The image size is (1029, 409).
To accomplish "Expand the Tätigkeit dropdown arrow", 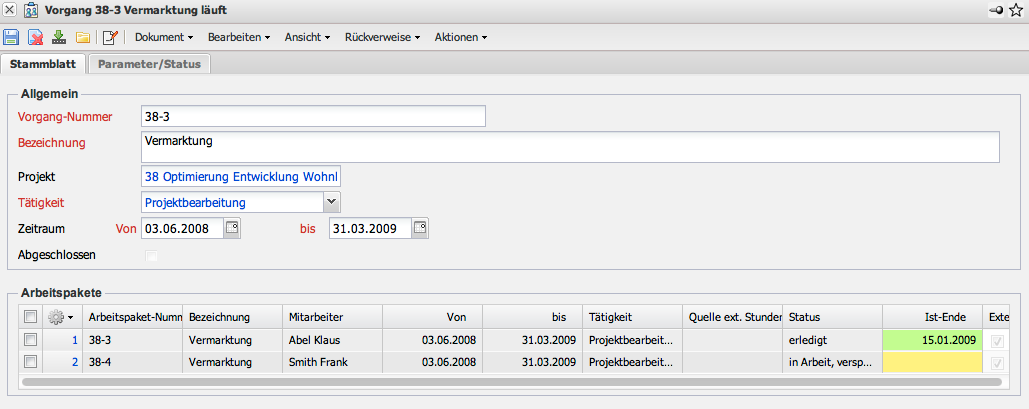I will tap(332, 202).
